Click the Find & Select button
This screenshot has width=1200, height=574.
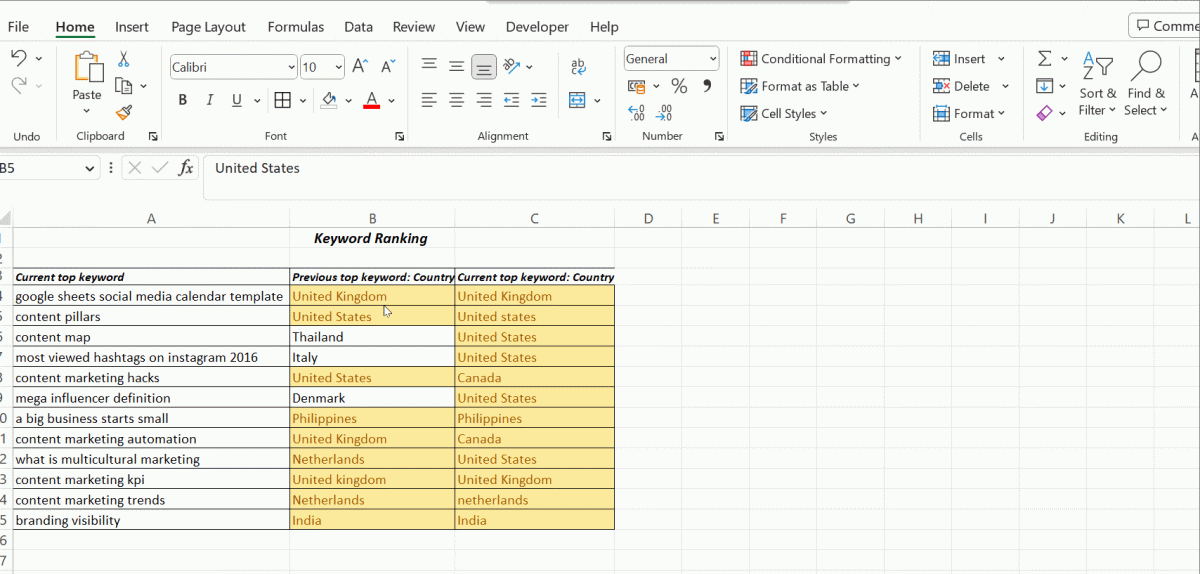[1146, 86]
